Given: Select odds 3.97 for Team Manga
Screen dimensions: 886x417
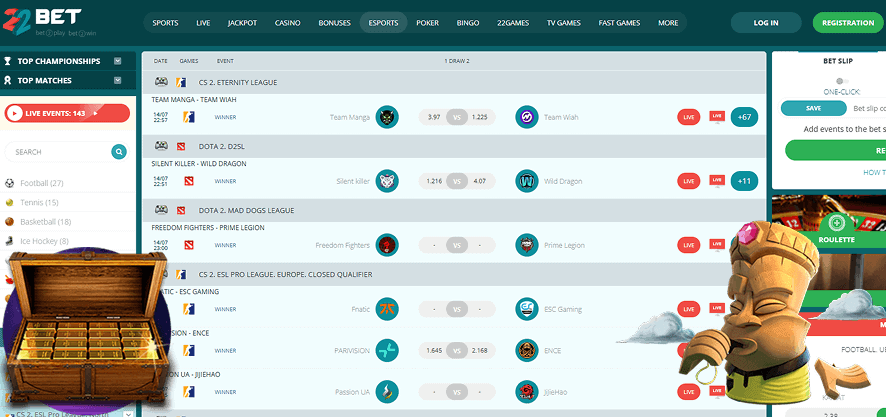Looking at the screenshot, I should 434,117.
